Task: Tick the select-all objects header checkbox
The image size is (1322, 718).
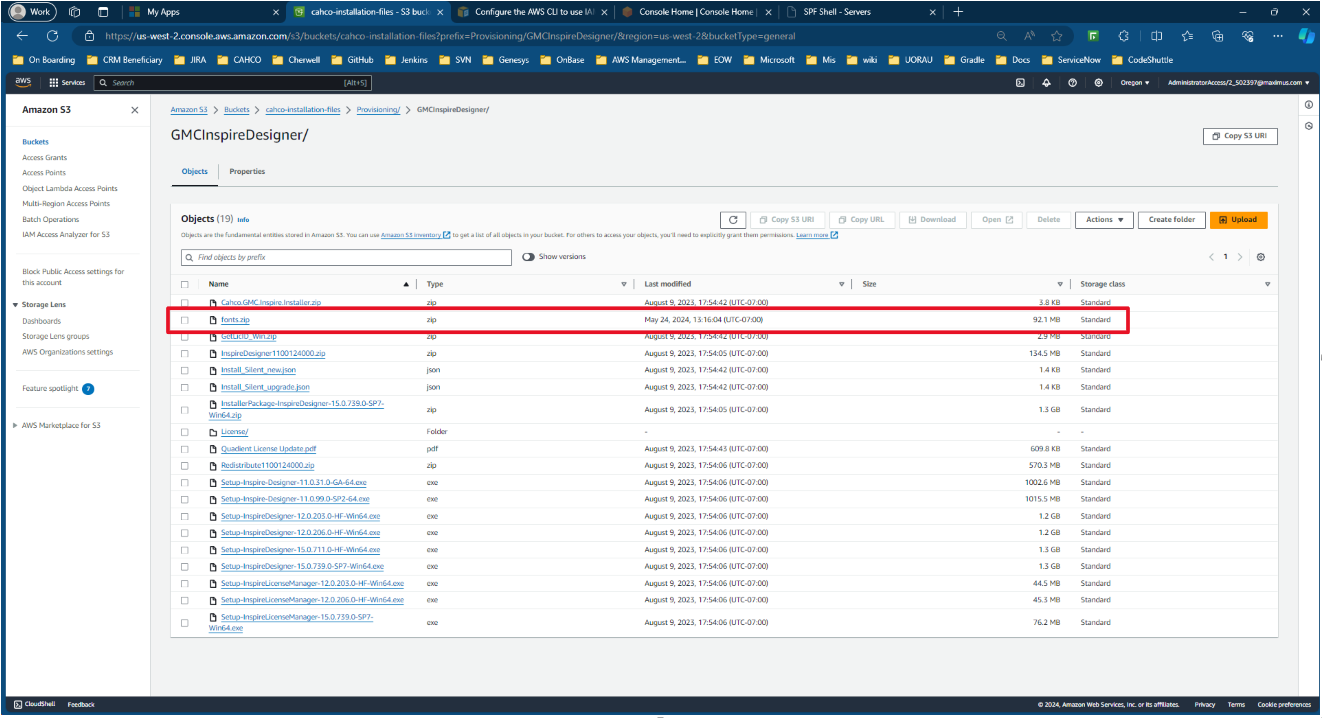Action: (184, 284)
